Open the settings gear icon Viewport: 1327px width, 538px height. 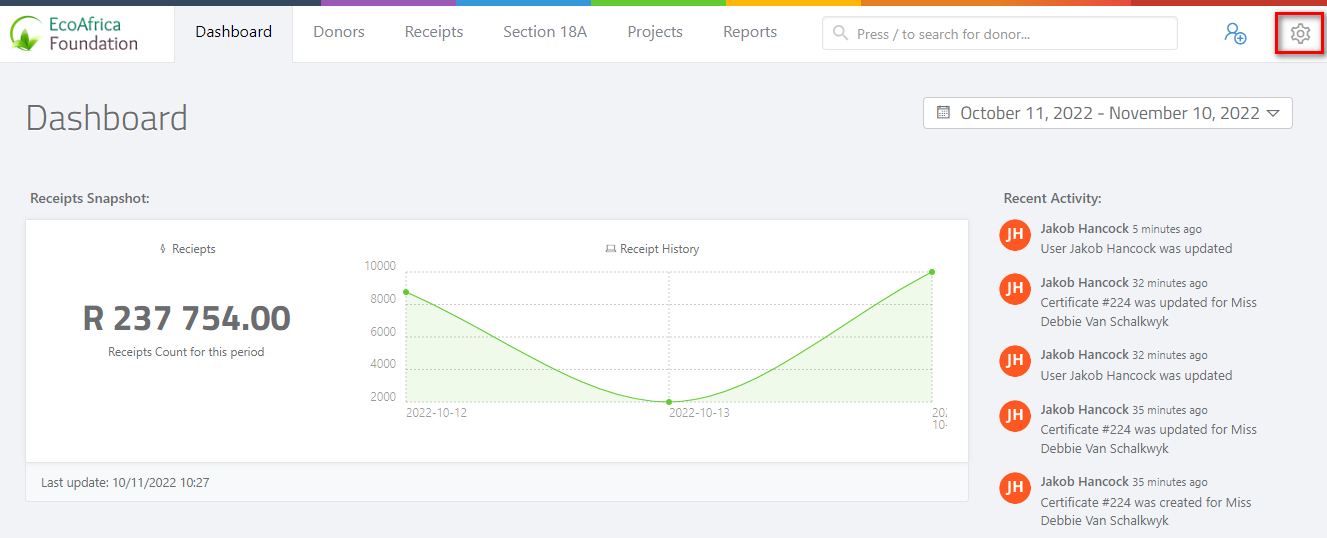tap(1299, 34)
